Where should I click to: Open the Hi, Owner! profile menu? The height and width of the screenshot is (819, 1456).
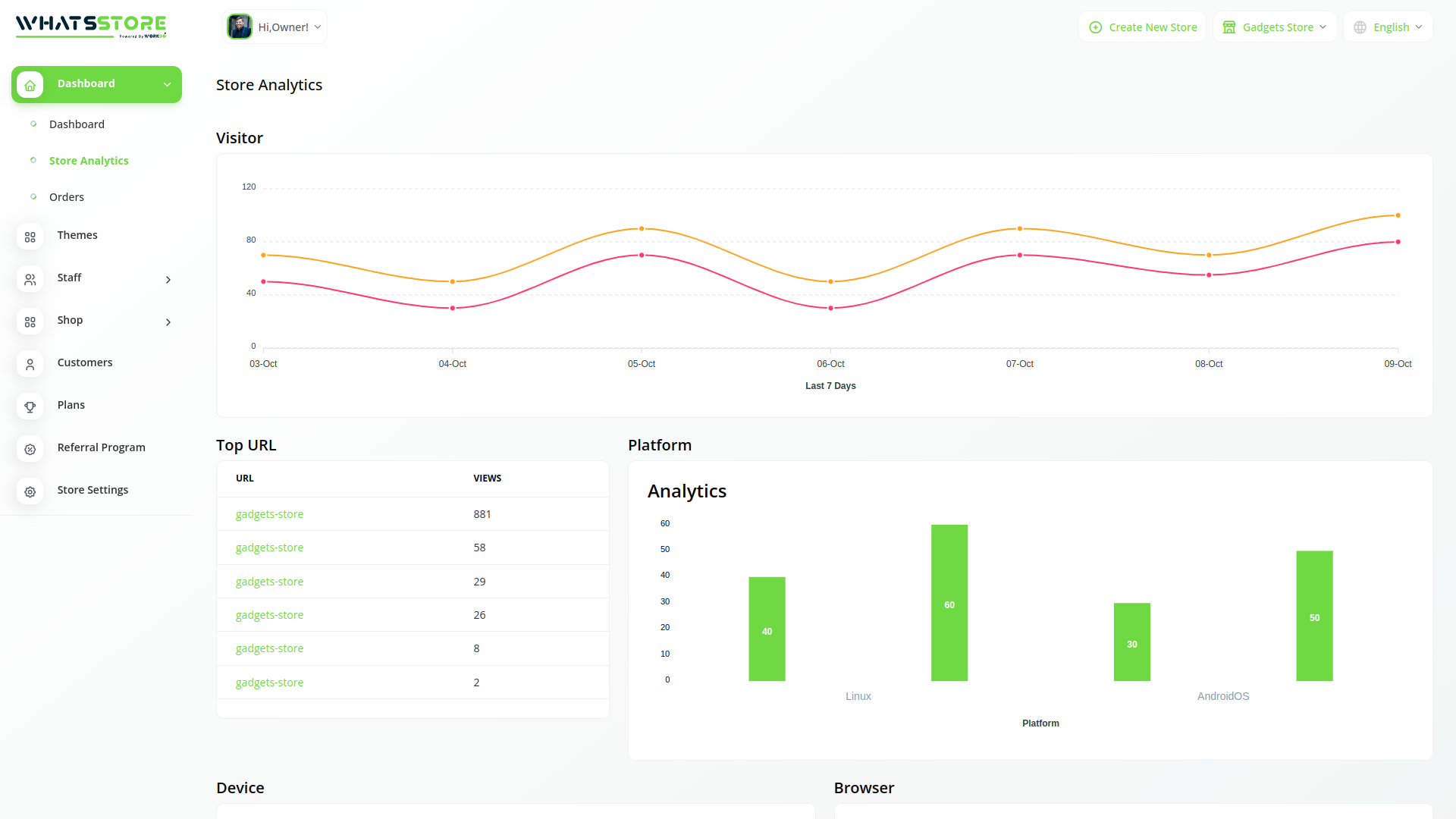coord(275,27)
